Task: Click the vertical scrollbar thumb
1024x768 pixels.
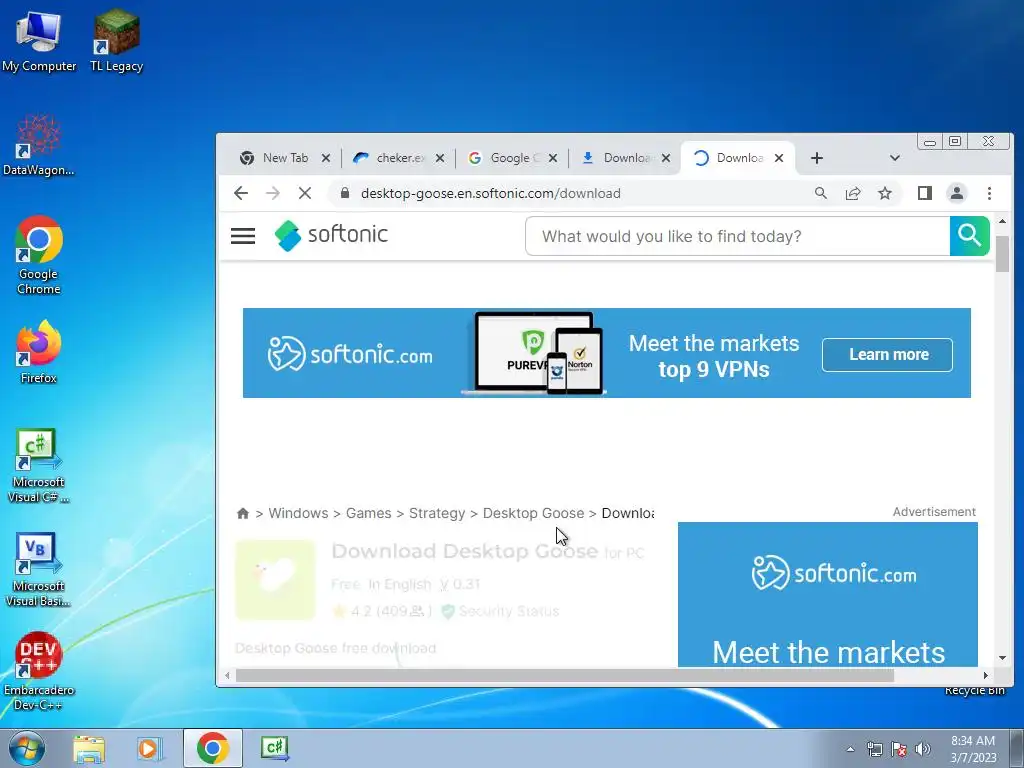Action: (x=1002, y=253)
